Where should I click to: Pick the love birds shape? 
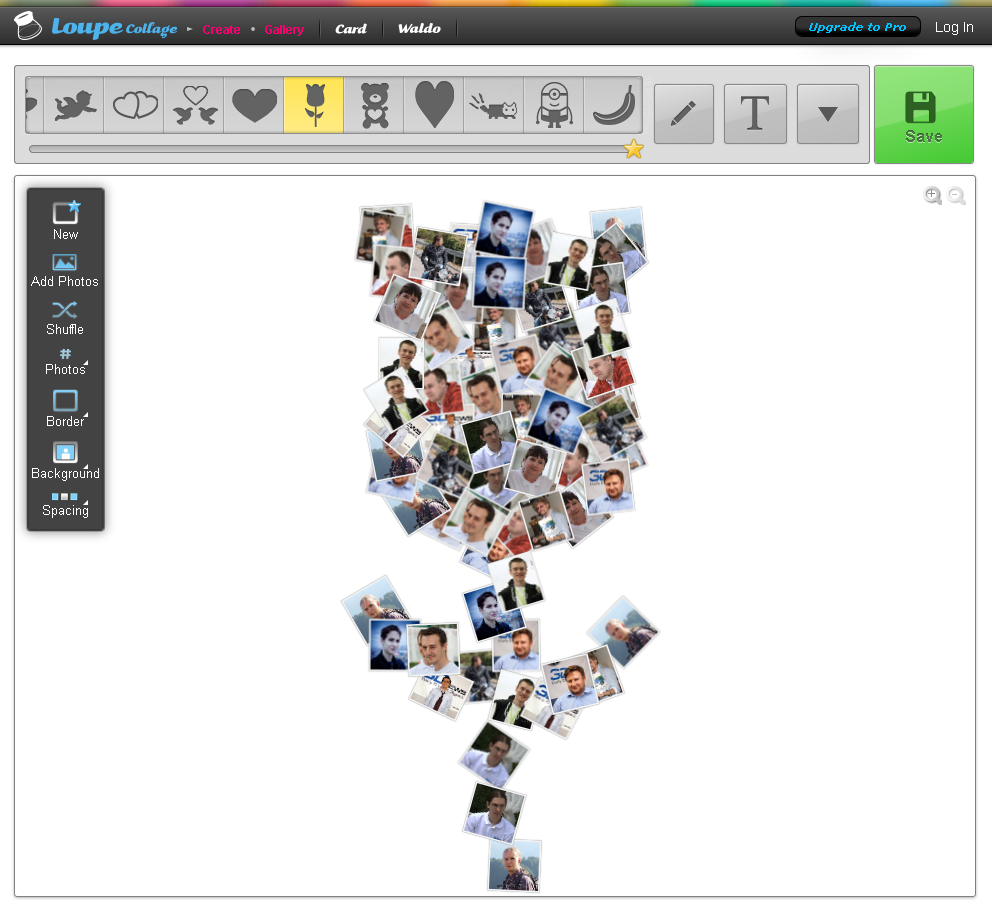tap(194, 105)
